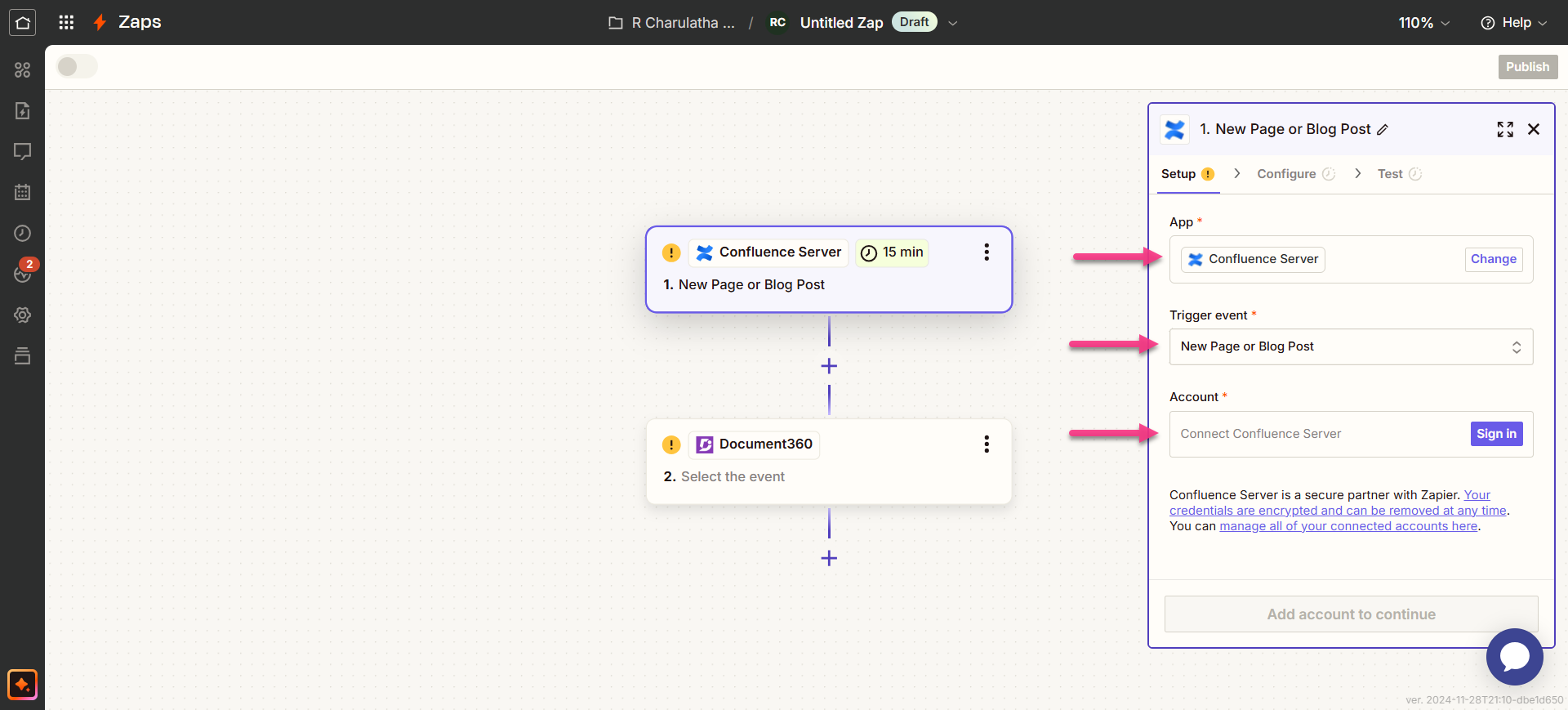The image size is (1568, 710).
Task: Click the Select the event step text
Action: (733, 476)
